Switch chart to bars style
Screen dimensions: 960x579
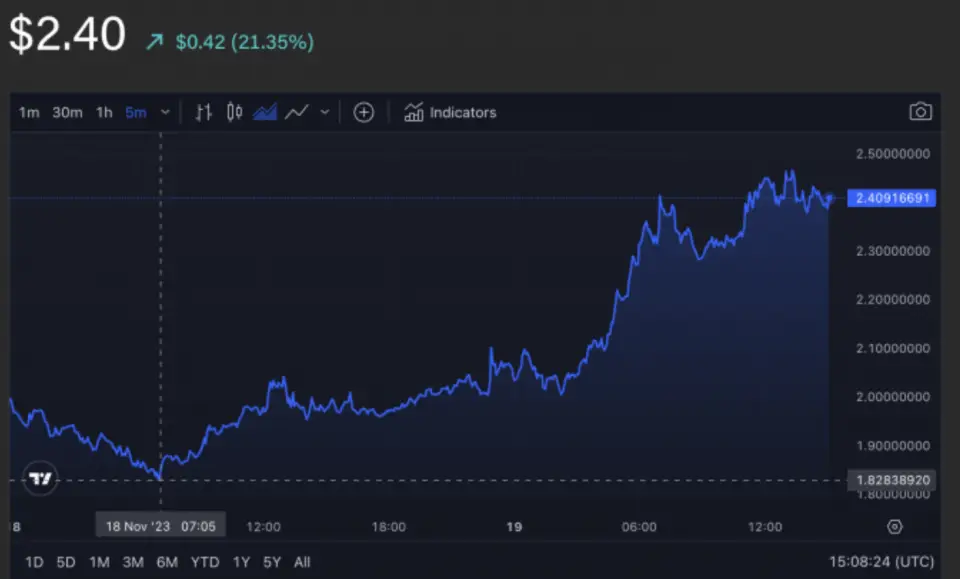coord(203,112)
